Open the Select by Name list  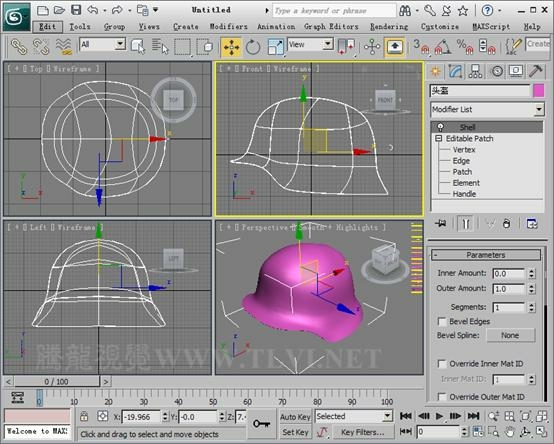(x=160, y=46)
